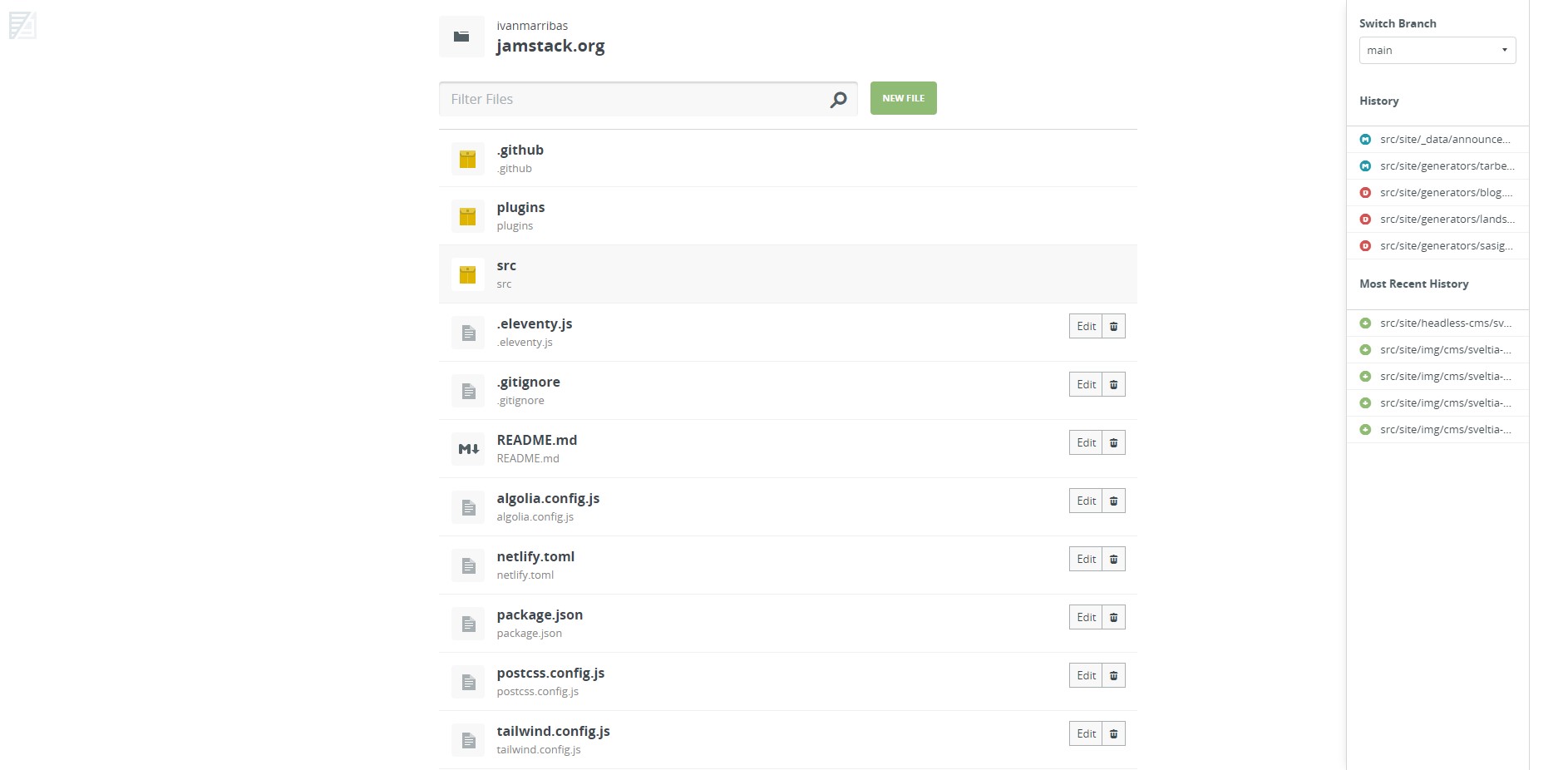Click the search magnifier in the filter bar
Viewport: 1568px width, 770px height.
tap(839, 98)
